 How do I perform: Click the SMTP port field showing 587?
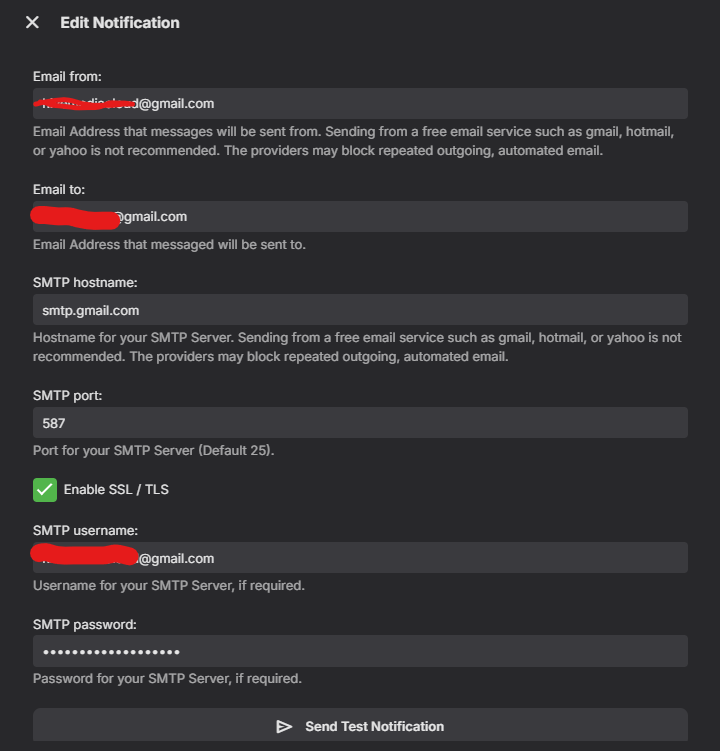[x=360, y=423]
